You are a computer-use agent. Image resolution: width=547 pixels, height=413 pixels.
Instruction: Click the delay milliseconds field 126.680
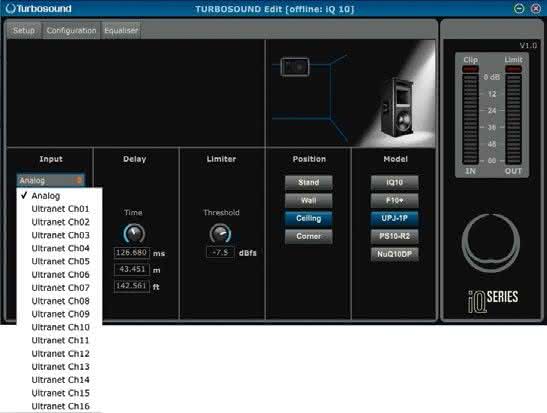tap(132, 253)
